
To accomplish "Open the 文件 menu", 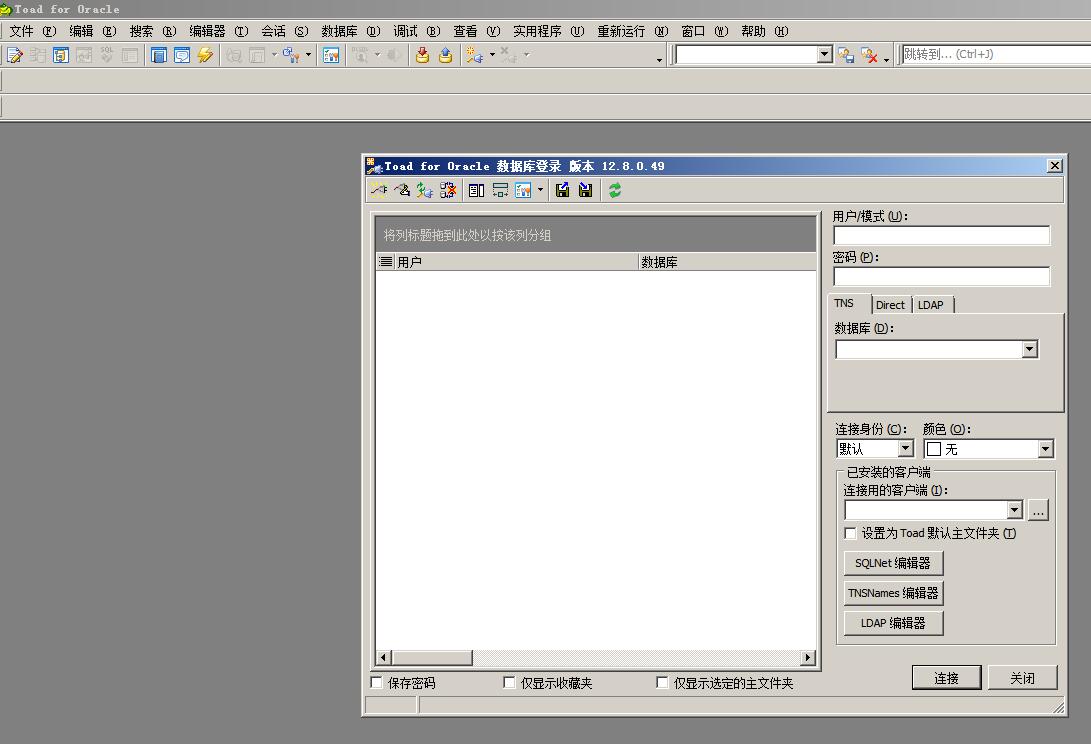I will tap(32, 31).
